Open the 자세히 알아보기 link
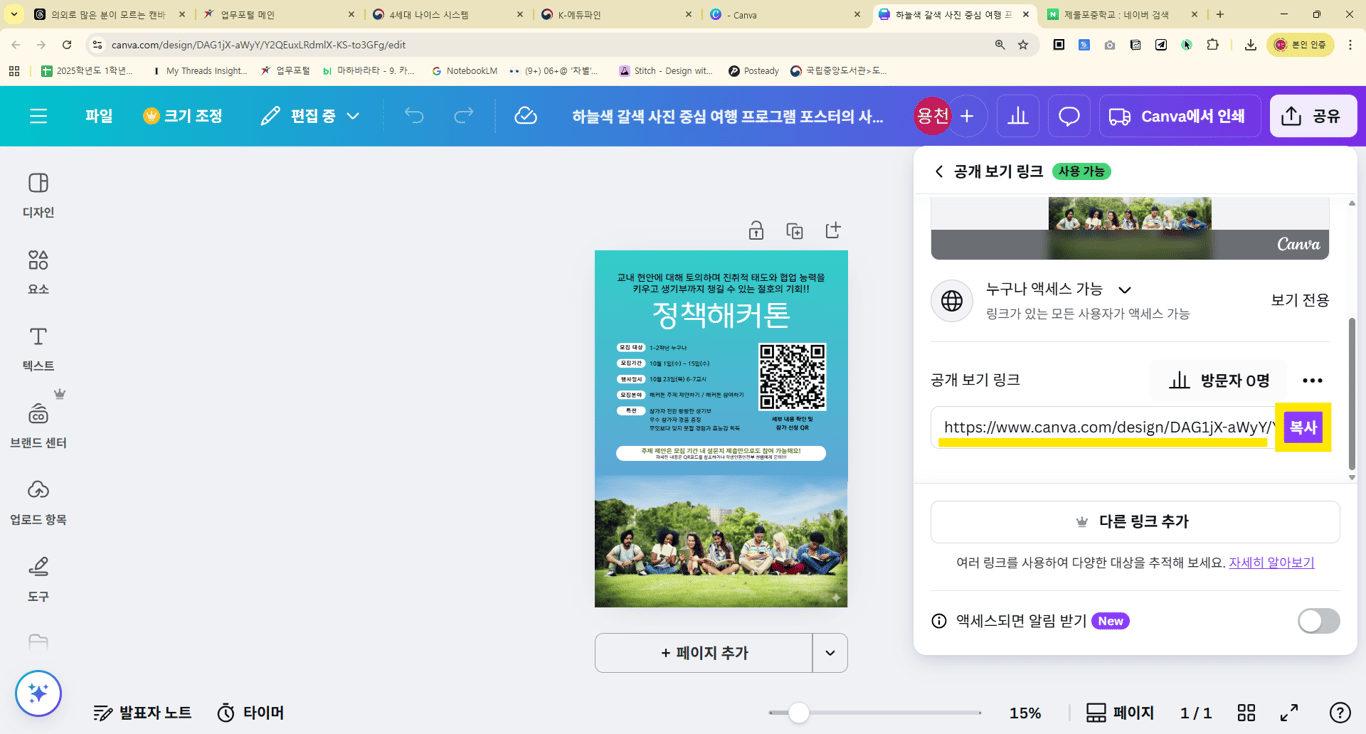Image resolution: width=1366 pixels, height=734 pixels. (1271, 562)
